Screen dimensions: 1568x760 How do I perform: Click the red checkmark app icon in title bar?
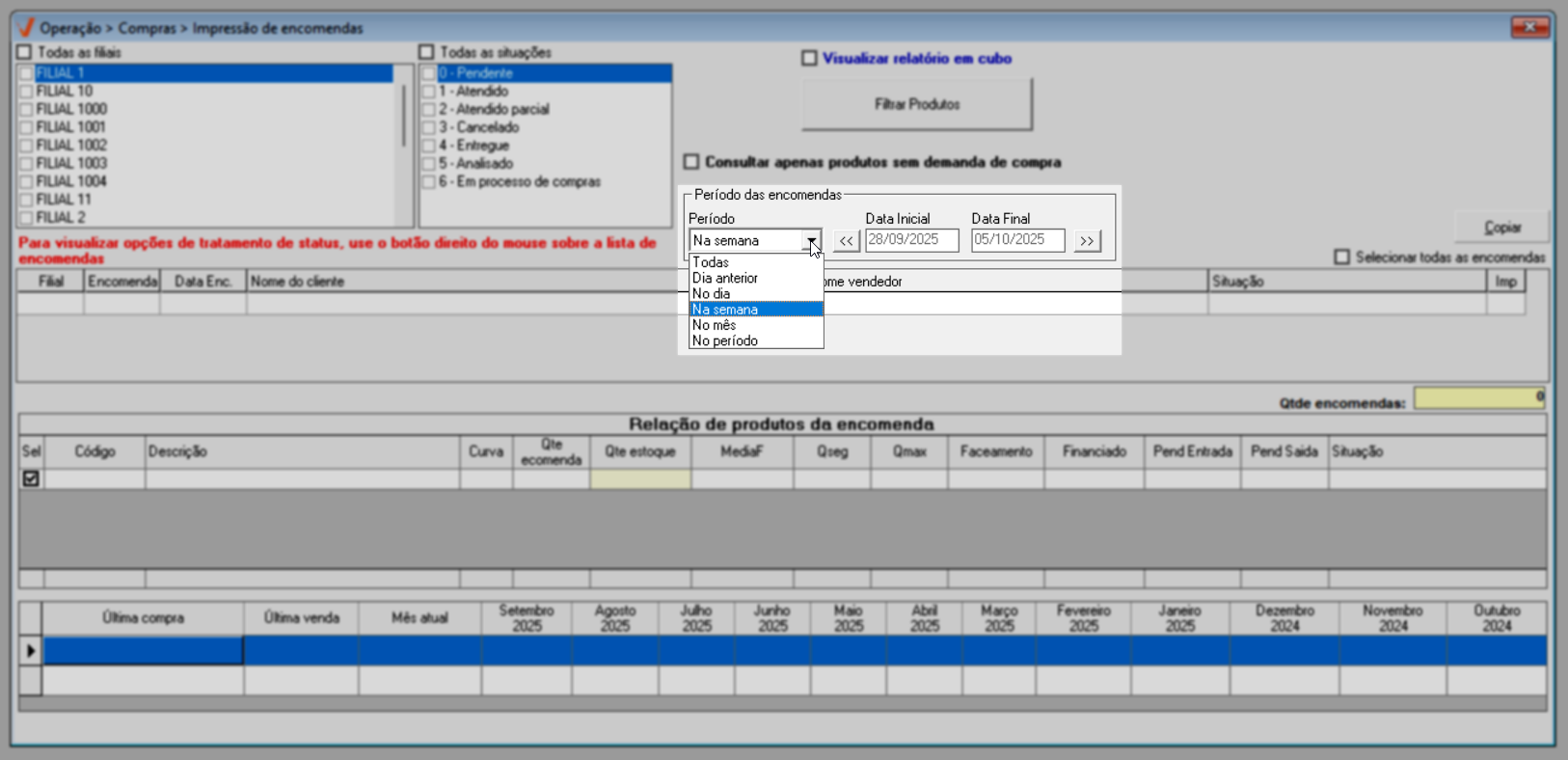point(26,28)
